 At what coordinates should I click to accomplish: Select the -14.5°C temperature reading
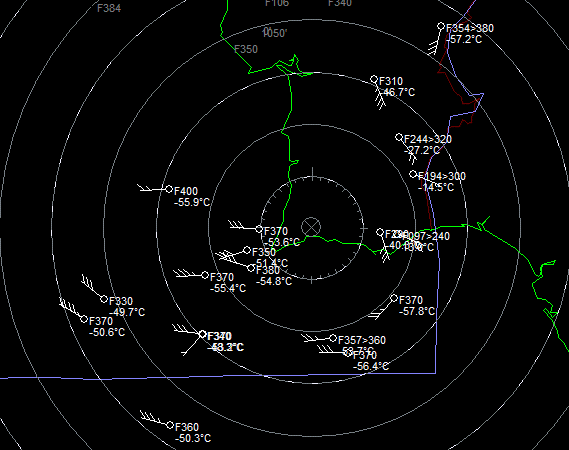coord(436,187)
